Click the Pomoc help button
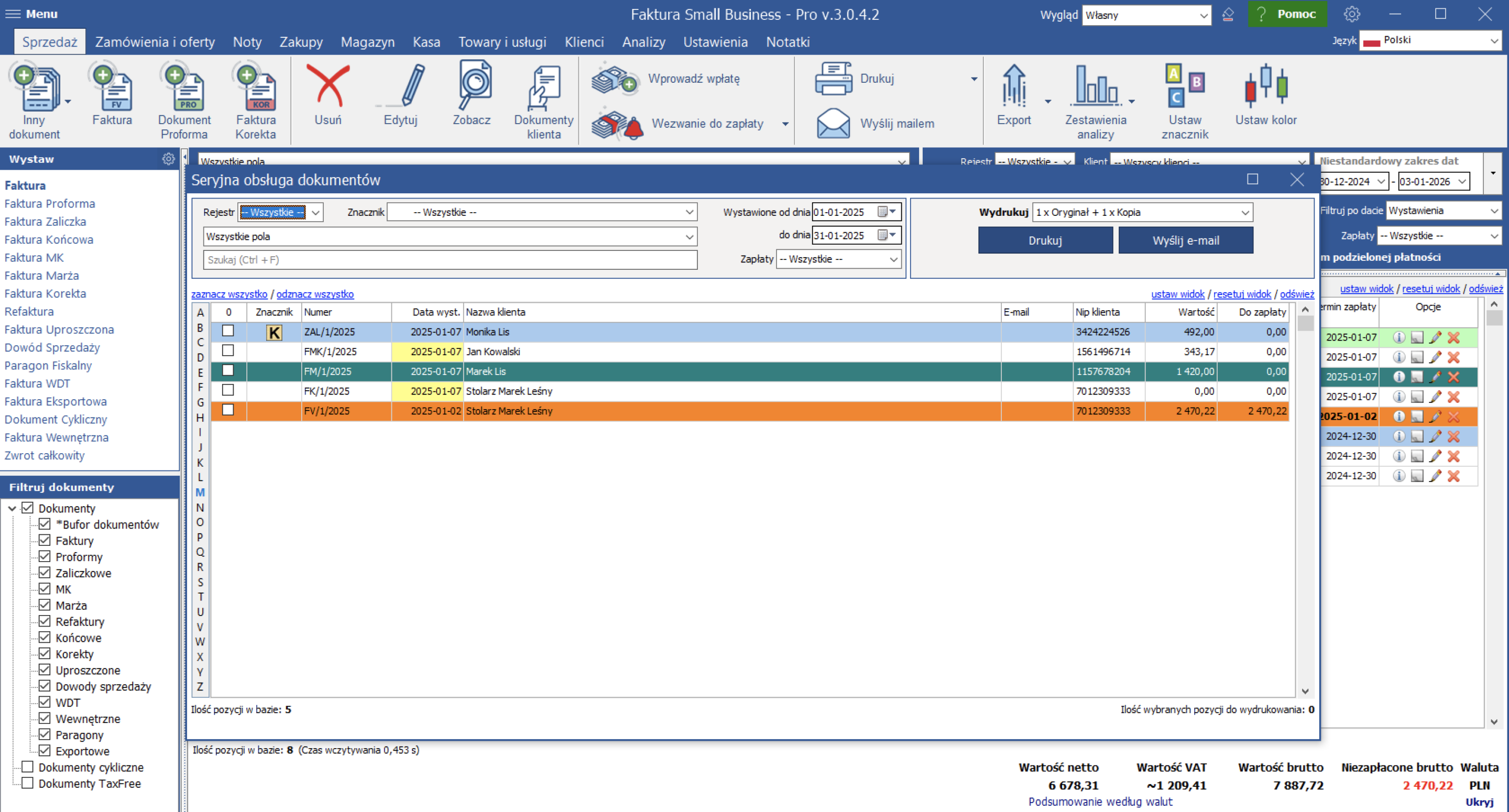The image size is (1509, 812). [x=1287, y=14]
